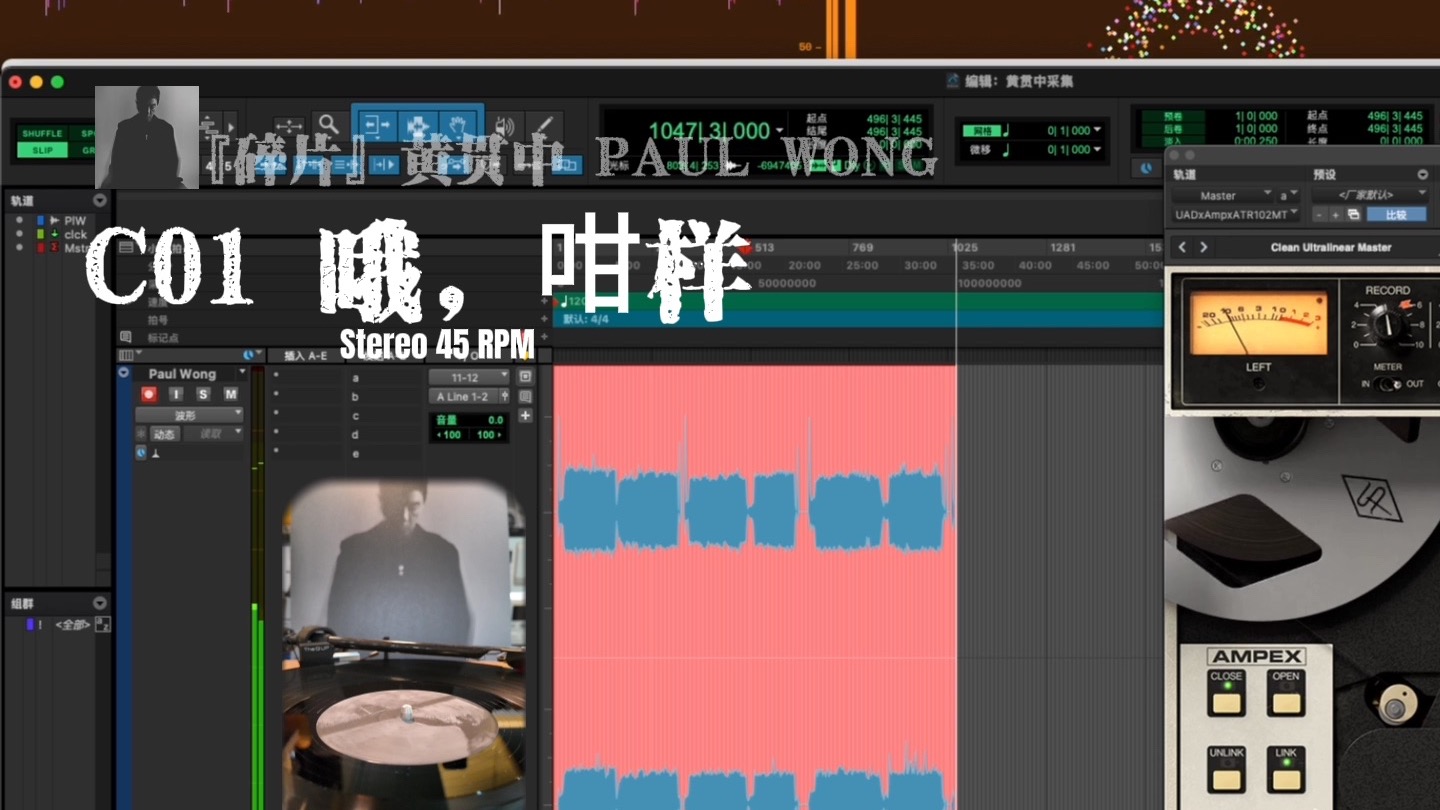Click the plus icon beside the volume display
This screenshot has width=1440, height=810.
(x=525, y=415)
